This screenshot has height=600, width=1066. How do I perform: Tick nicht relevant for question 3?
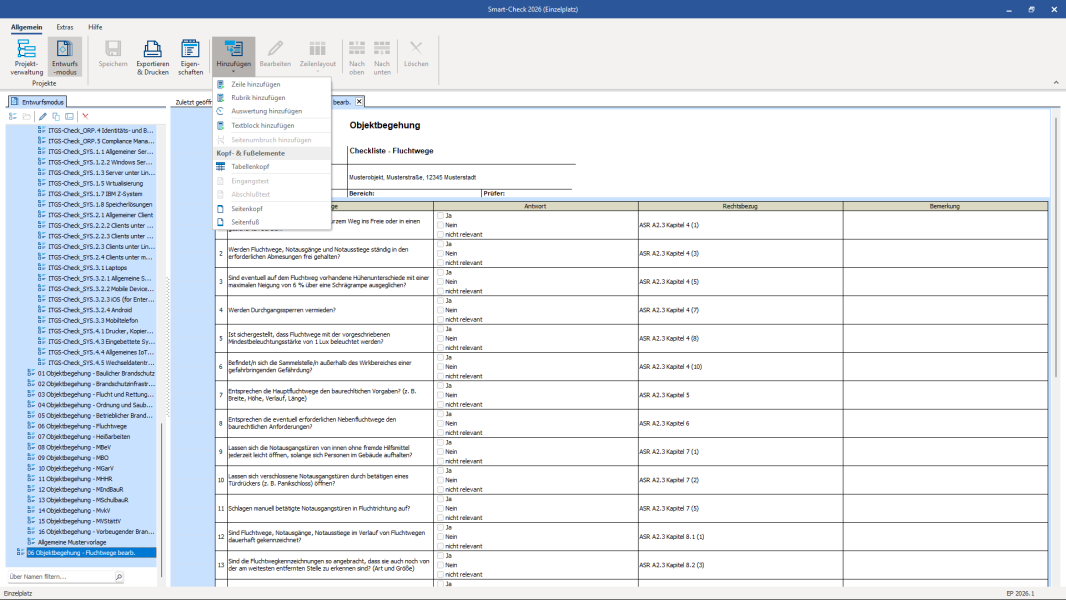pos(440,291)
